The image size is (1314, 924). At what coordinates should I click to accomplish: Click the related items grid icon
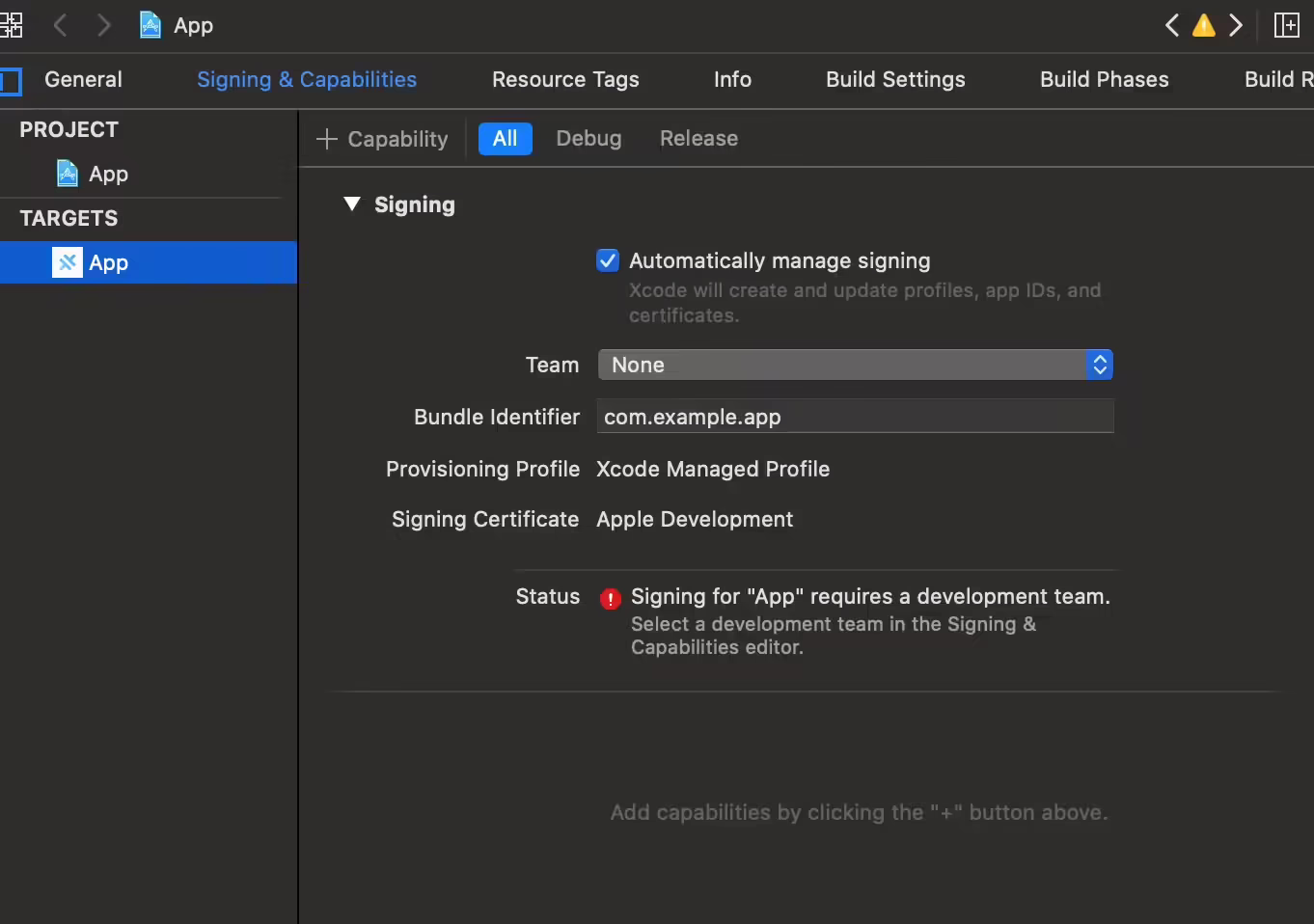11,25
